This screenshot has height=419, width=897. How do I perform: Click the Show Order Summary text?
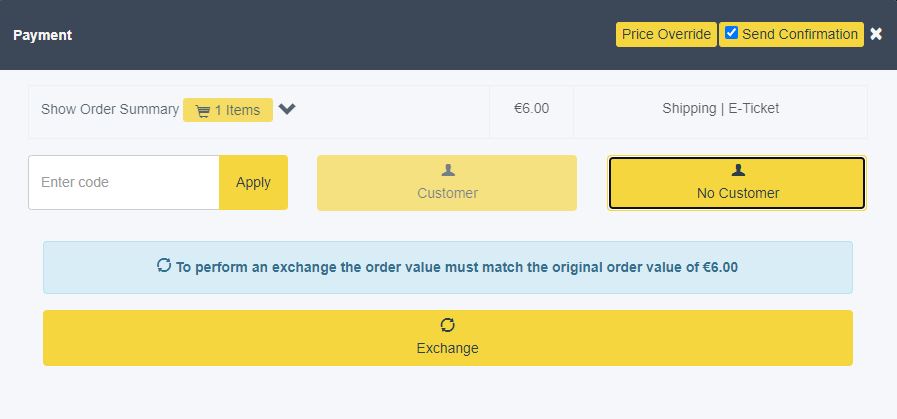pyautogui.click(x=110, y=109)
